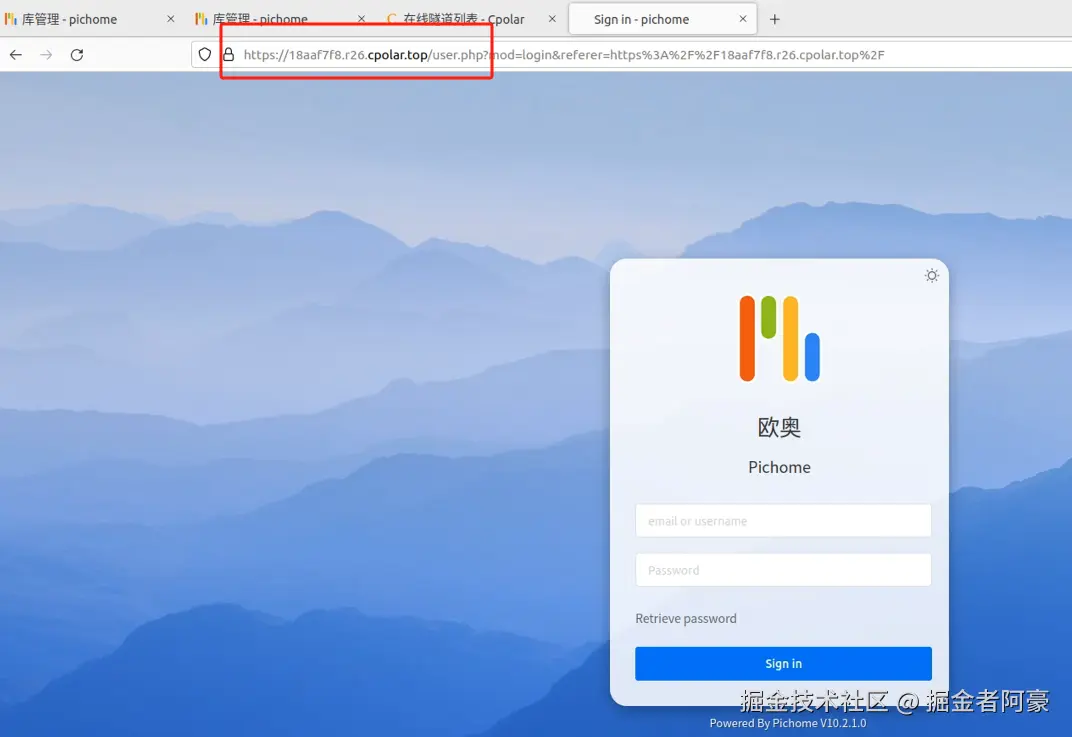Show site security padlock info
The width and height of the screenshot is (1072, 737).
click(x=228, y=55)
